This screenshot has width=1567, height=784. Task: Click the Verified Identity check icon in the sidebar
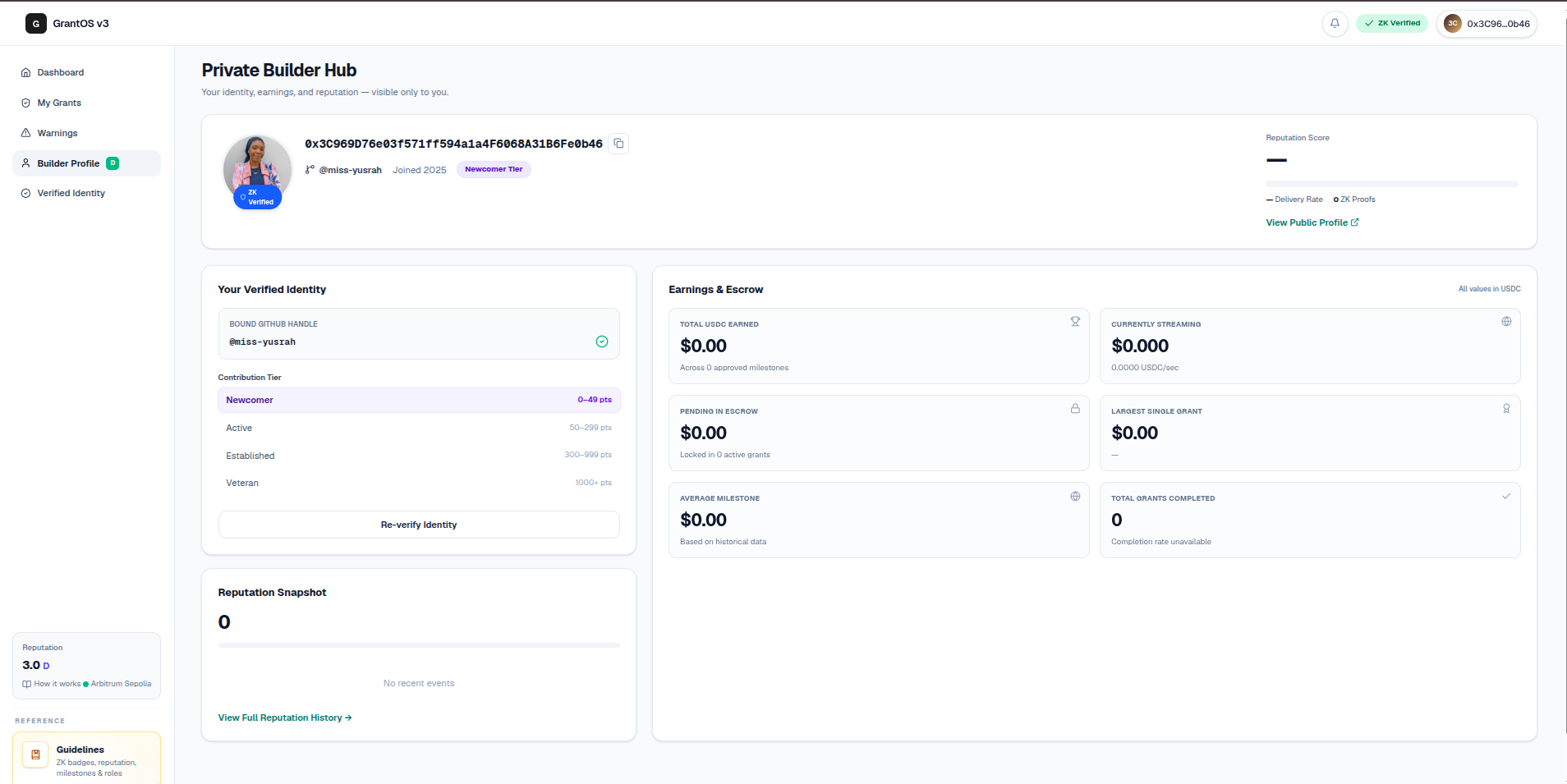click(25, 193)
